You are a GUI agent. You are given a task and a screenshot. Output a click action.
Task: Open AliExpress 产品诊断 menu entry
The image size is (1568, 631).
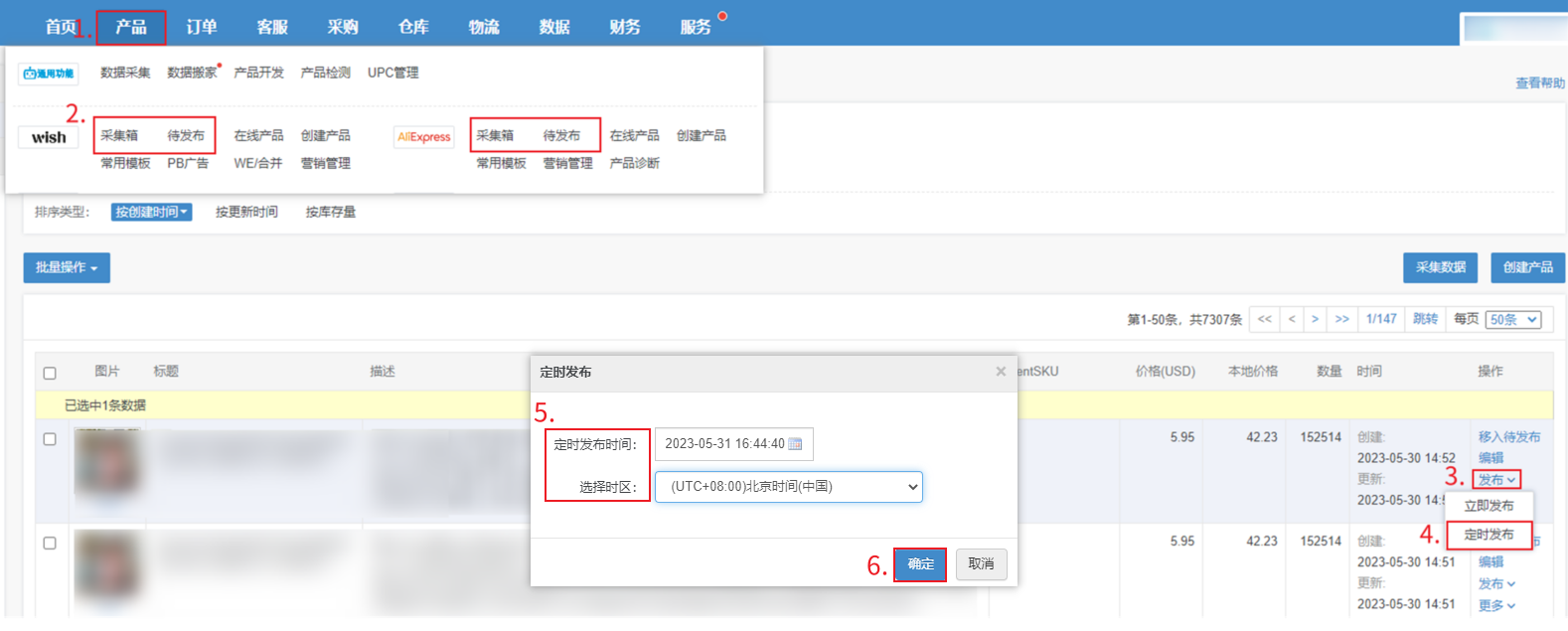point(634,163)
